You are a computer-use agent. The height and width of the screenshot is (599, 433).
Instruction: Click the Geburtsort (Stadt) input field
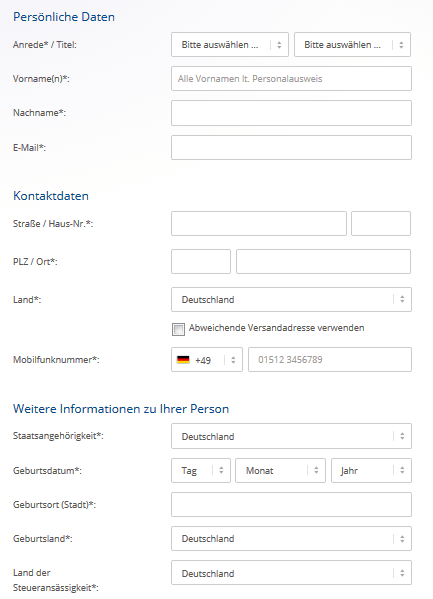tap(291, 505)
